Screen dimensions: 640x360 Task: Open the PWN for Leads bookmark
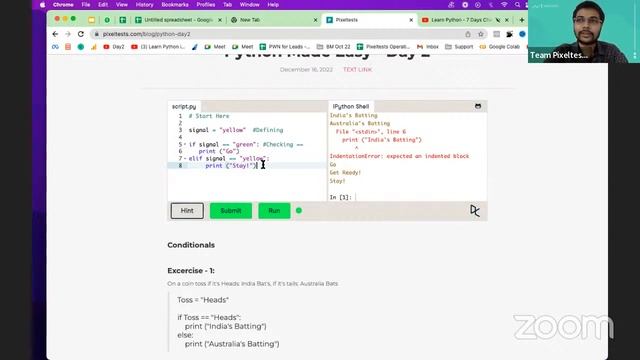(284, 47)
